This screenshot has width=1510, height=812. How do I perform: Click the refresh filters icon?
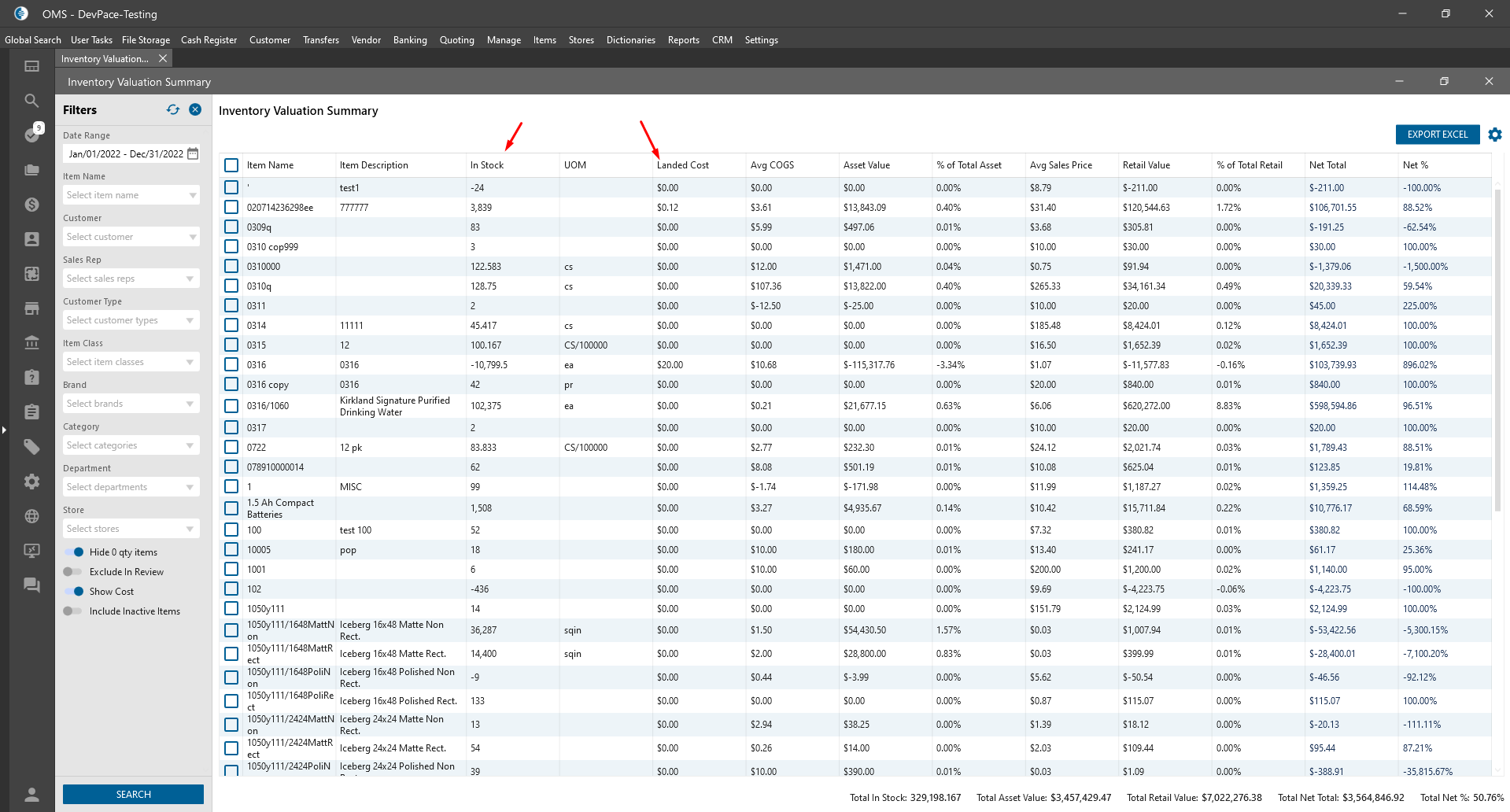click(x=173, y=110)
